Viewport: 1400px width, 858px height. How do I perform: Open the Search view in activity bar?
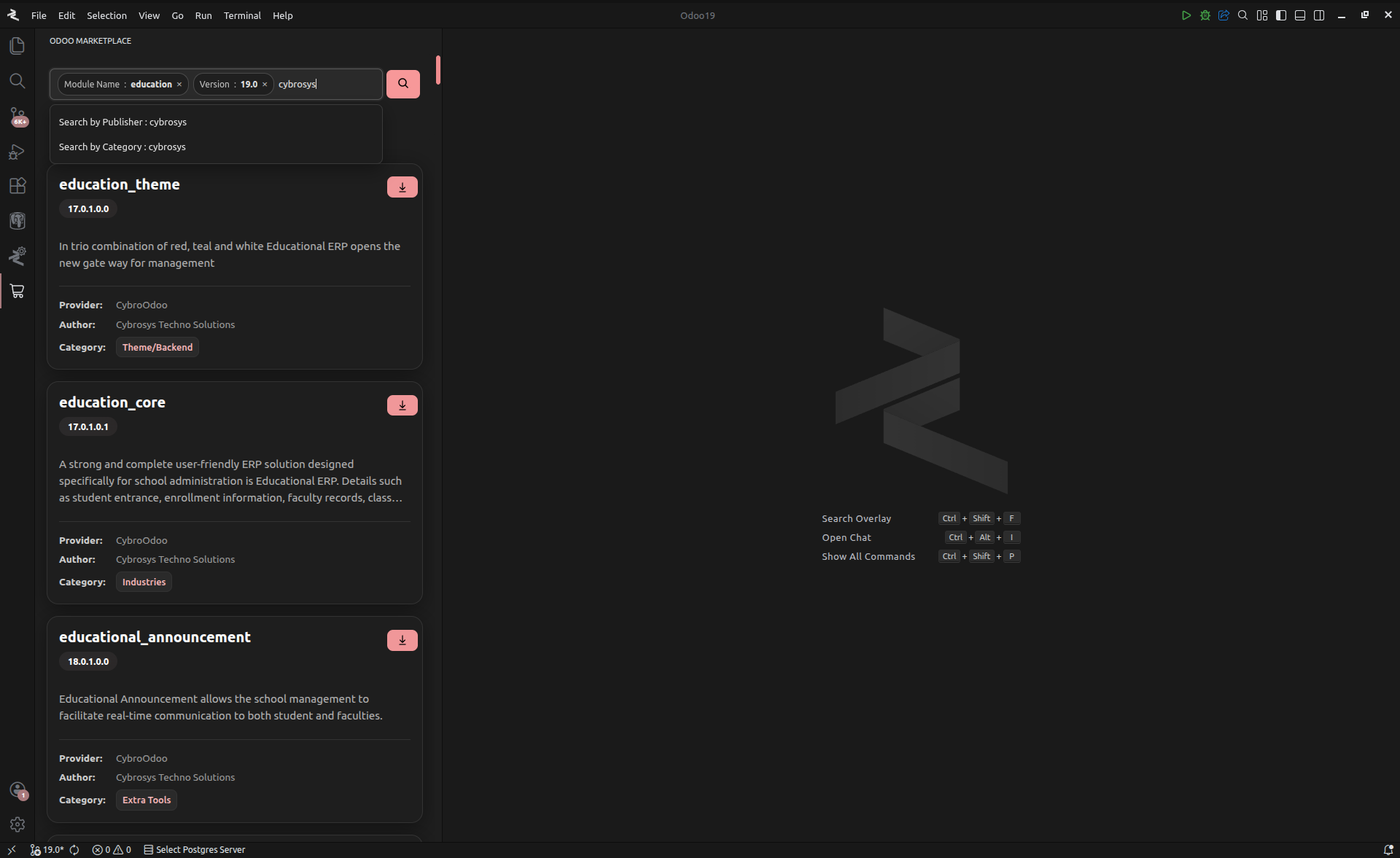(x=17, y=81)
